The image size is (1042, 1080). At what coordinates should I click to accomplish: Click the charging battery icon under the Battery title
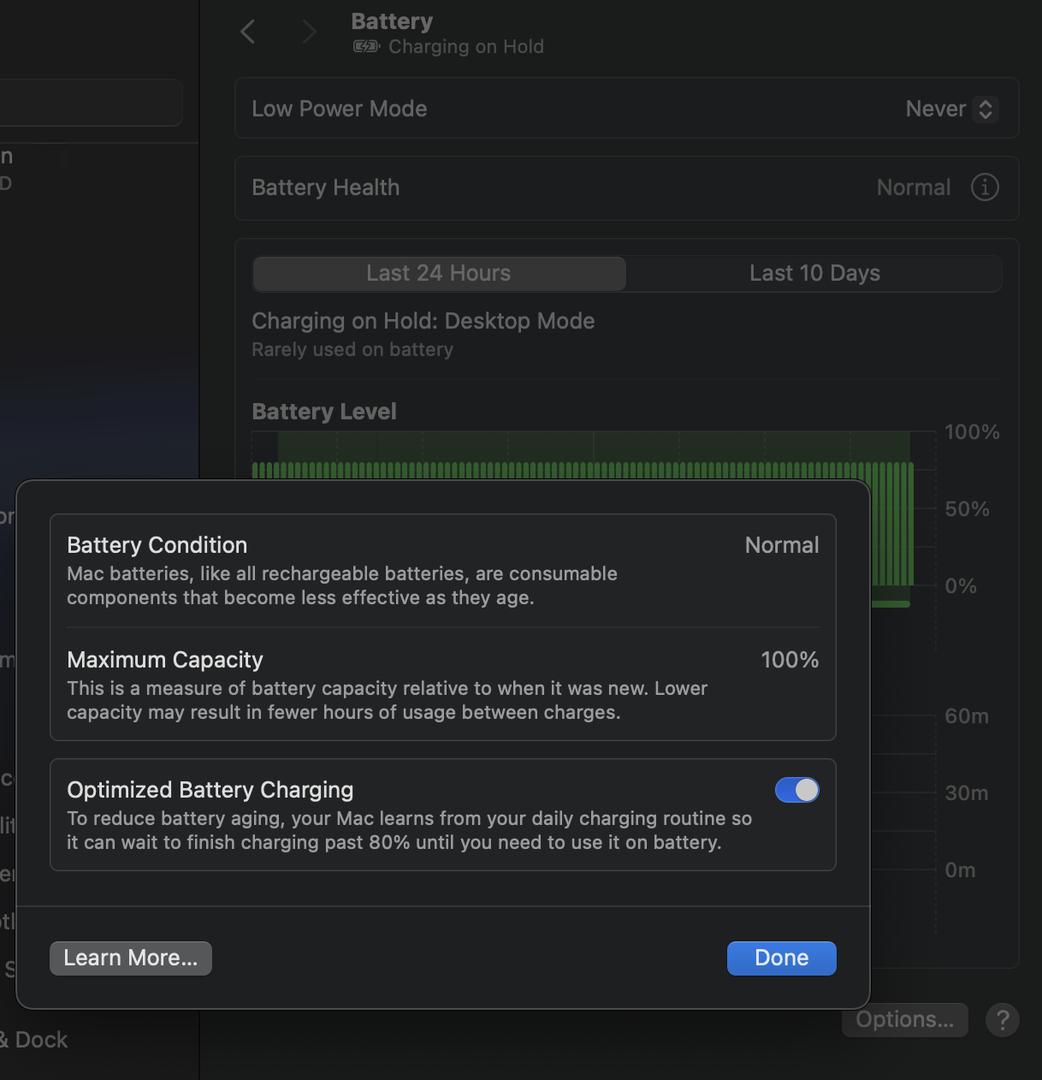(366, 47)
